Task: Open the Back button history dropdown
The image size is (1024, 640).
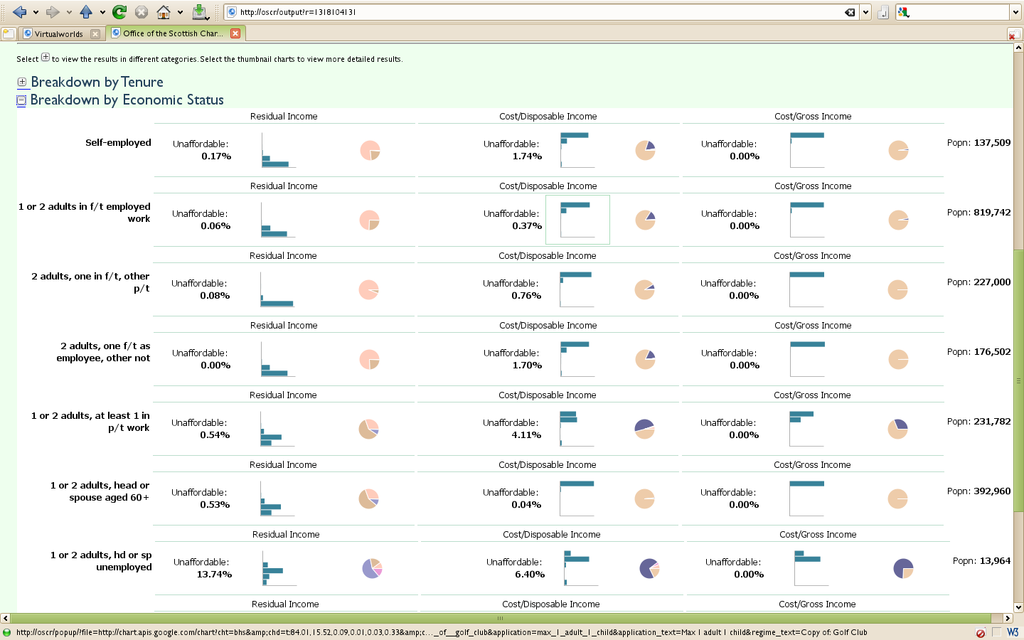Action: [x=35, y=12]
